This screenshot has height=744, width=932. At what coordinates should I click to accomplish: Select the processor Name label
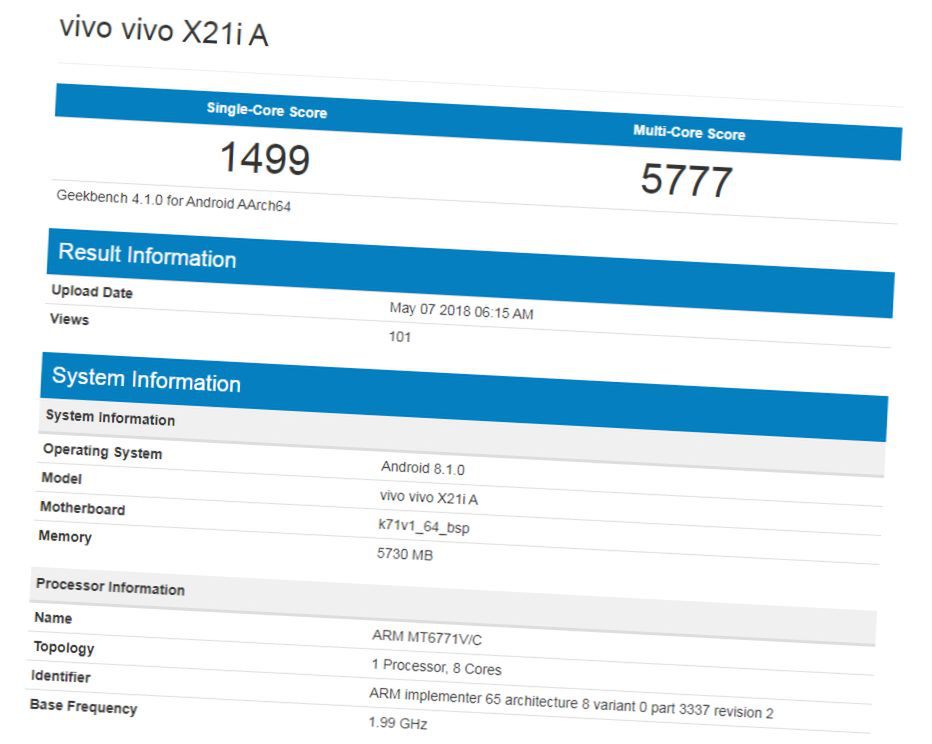point(53,618)
